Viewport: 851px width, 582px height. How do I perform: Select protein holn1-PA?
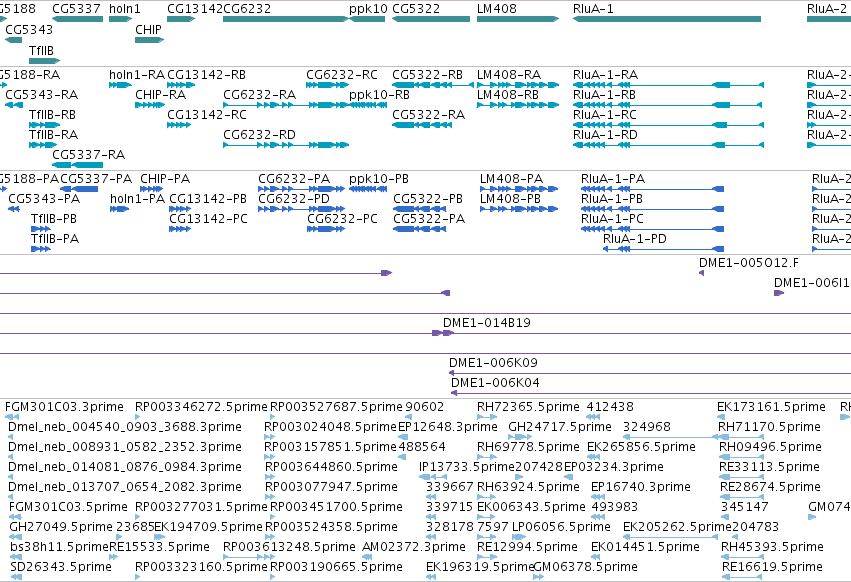pos(137,199)
